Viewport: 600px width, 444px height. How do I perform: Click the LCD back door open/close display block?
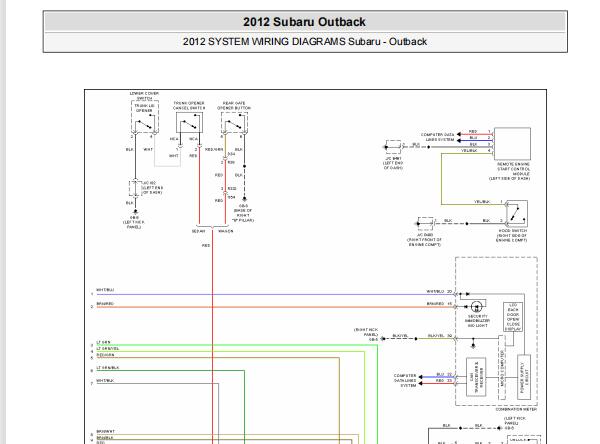pos(513,317)
